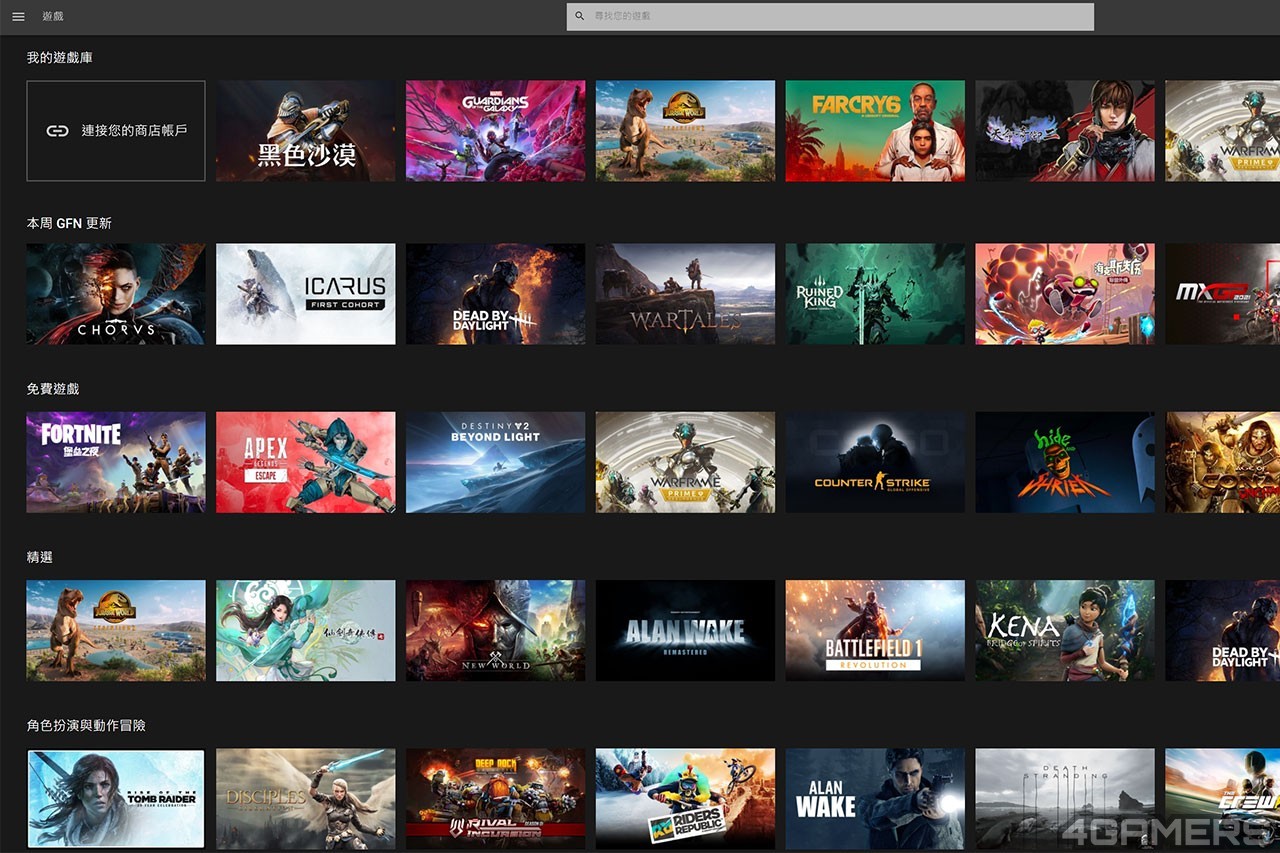
Task: Select the Far Cry 6 game tile
Action: pos(875,131)
